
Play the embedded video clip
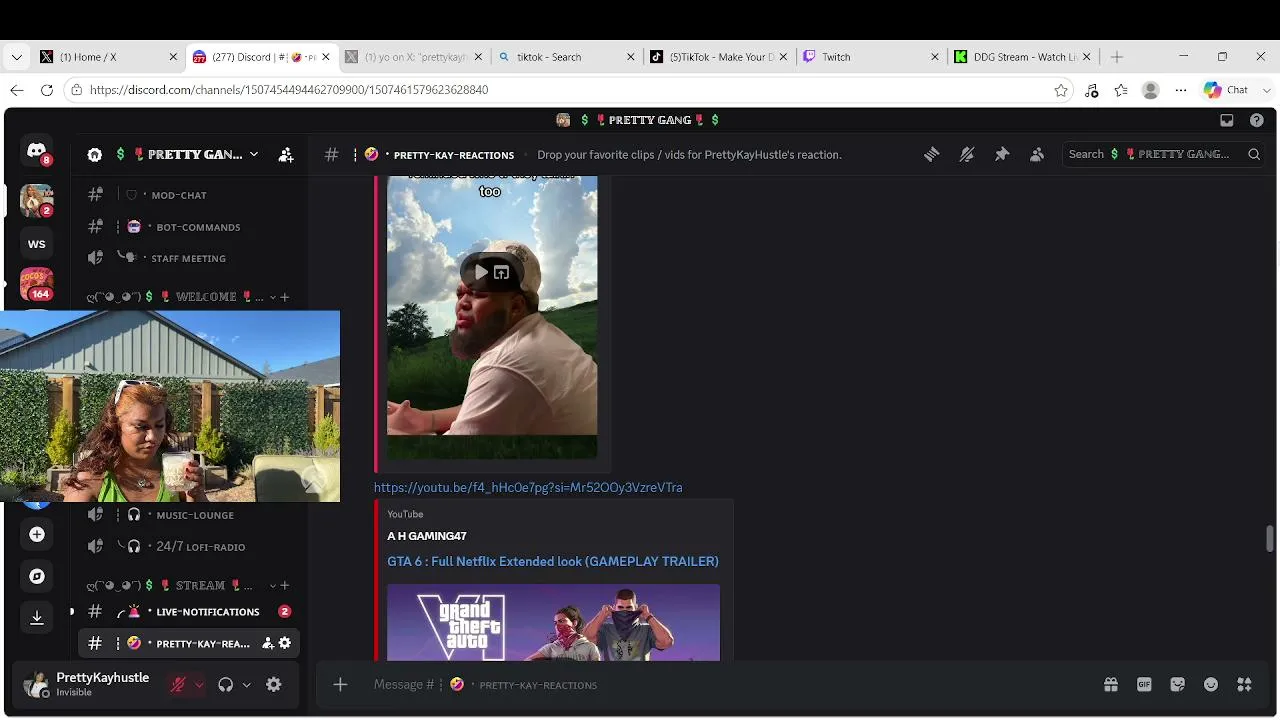click(480, 272)
